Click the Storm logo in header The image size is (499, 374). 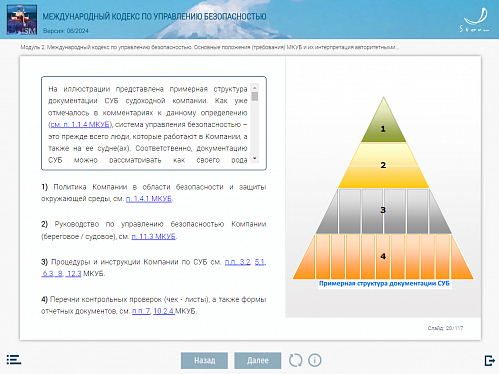pos(475,20)
